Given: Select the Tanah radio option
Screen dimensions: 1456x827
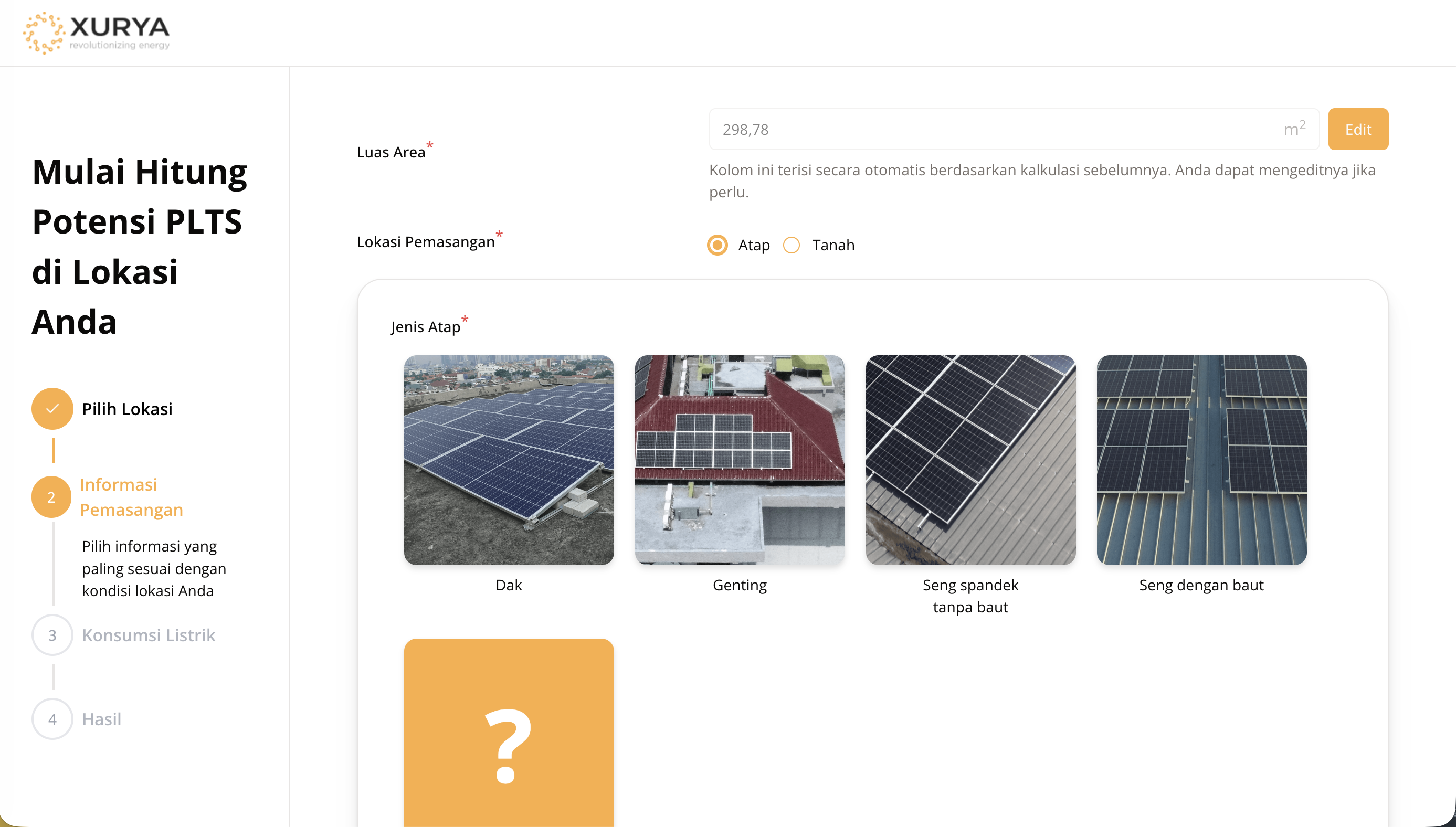Looking at the screenshot, I should pos(791,245).
